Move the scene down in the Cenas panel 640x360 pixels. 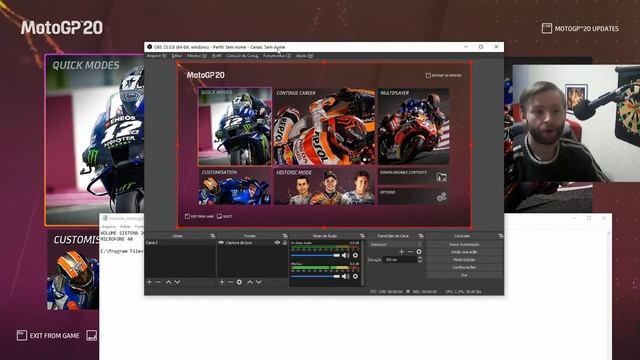point(177,282)
